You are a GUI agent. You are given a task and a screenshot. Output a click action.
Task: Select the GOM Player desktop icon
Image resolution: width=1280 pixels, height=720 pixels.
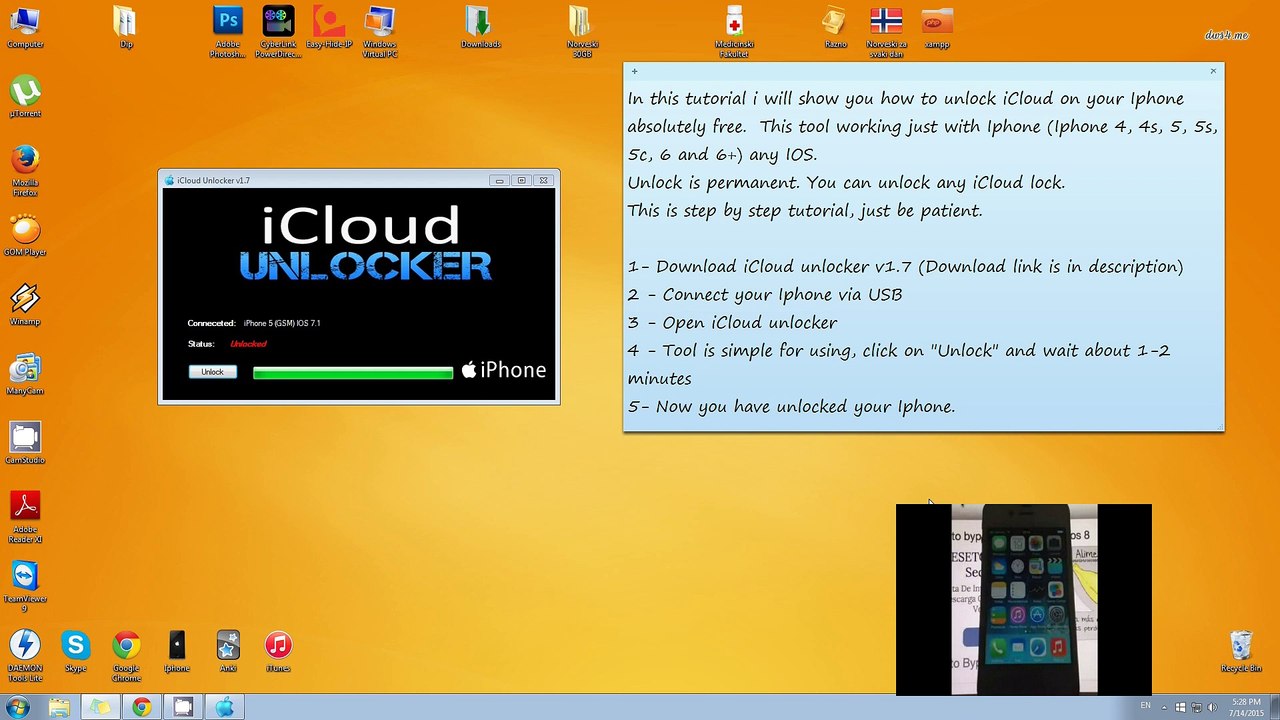pos(25,236)
